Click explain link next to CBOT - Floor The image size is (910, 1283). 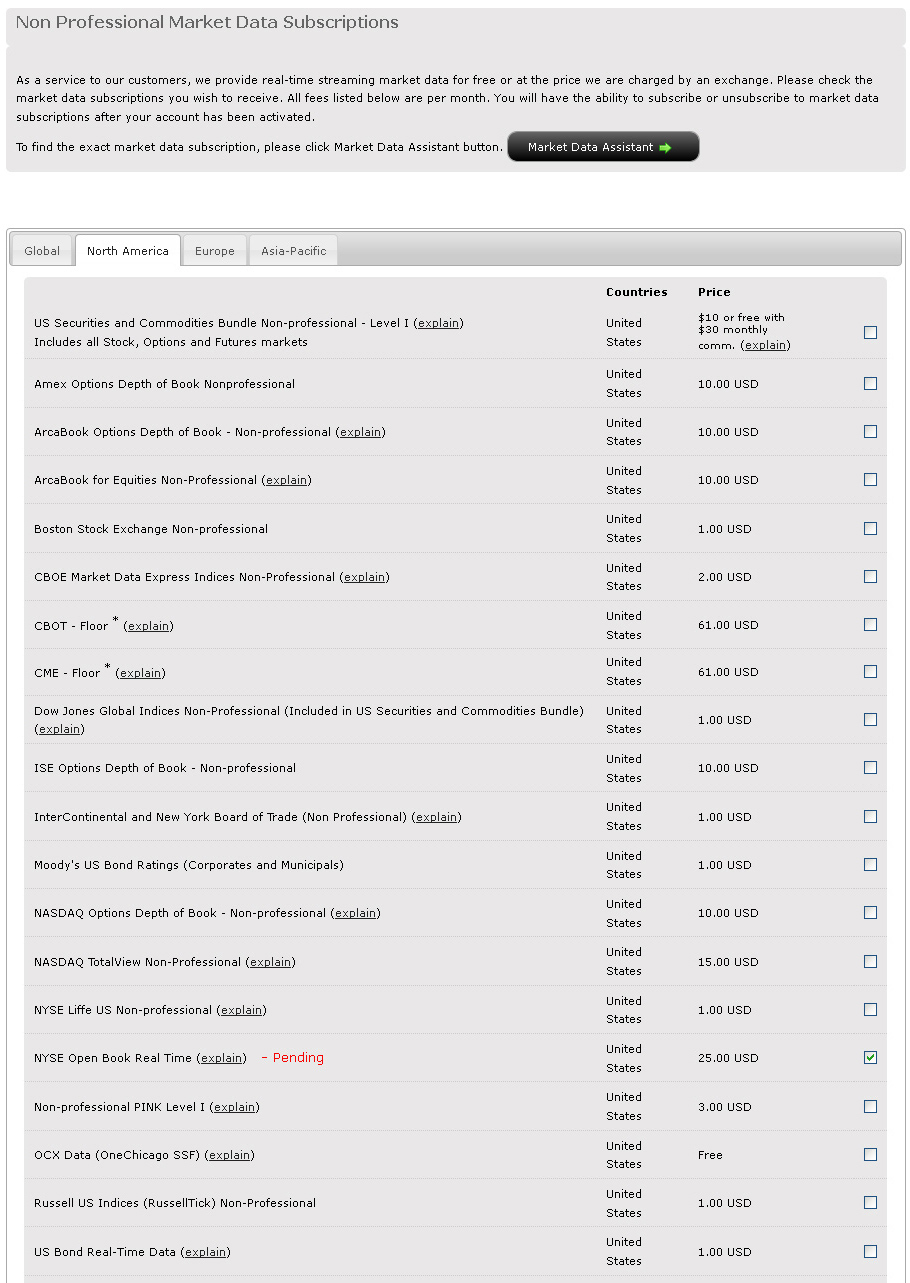point(148,626)
